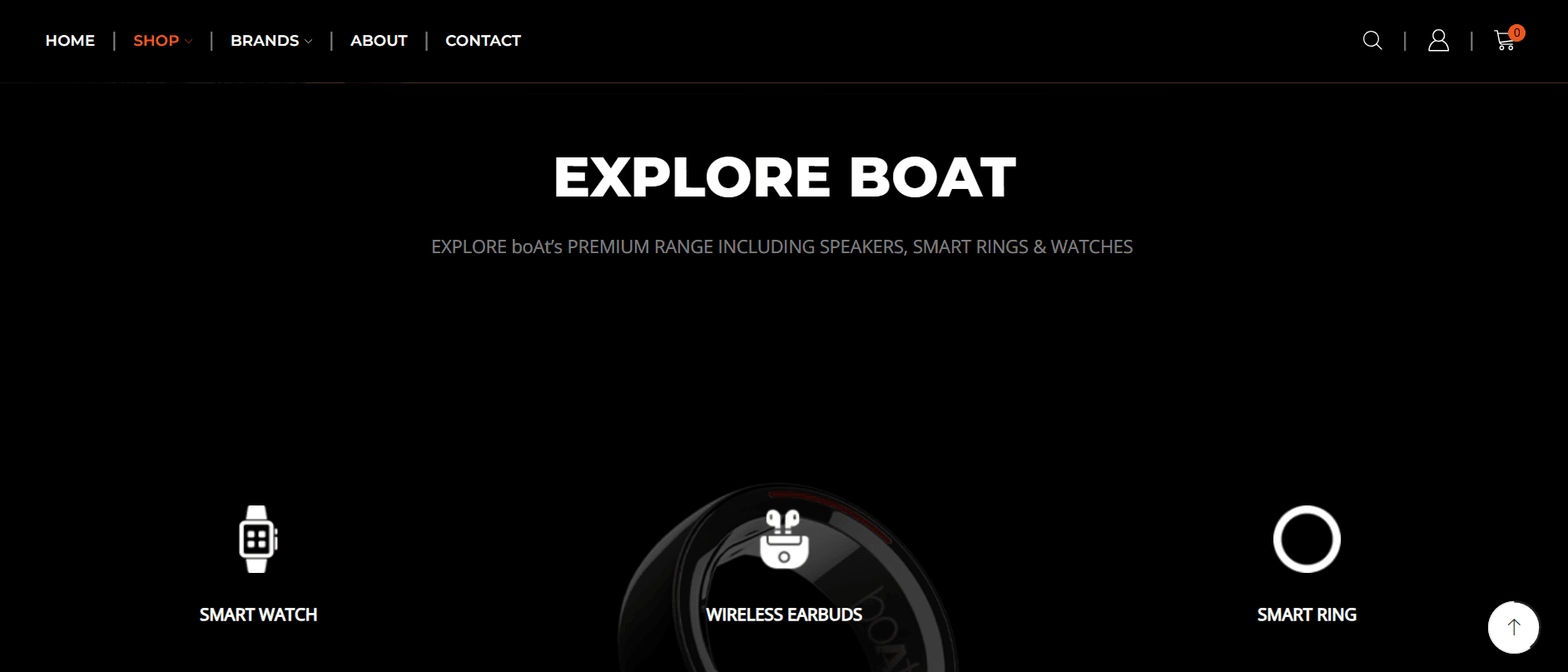Click the cart item count badge
This screenshot has width=1568, height=672.
pos(1516,32)
